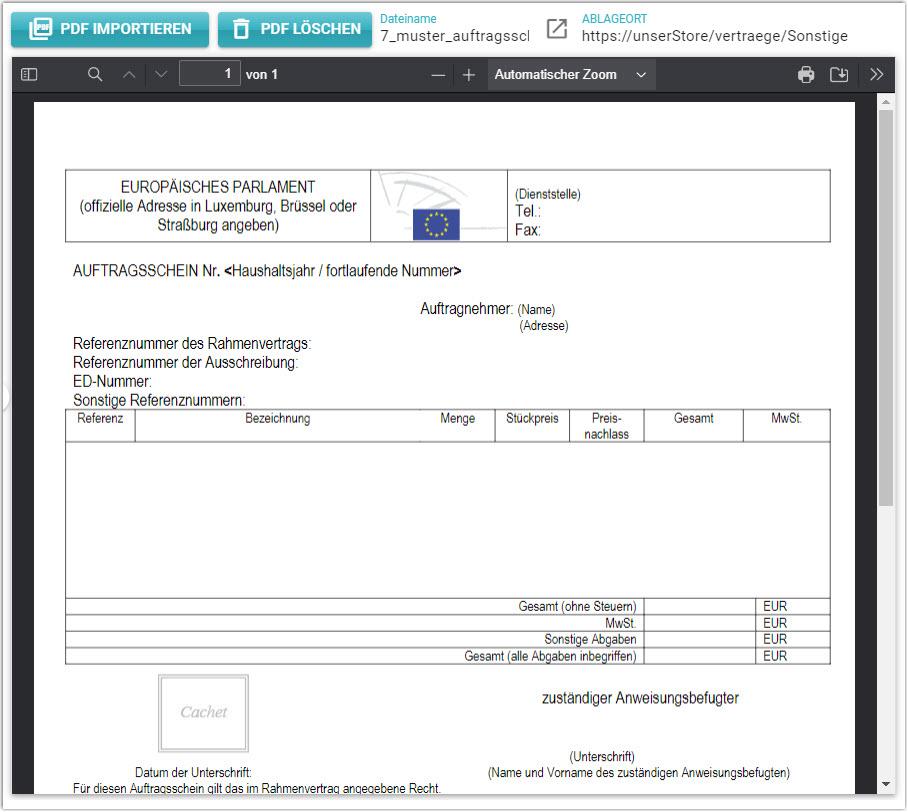Zoom out with the minus icon
This screenshot has height=812, width=908.
437,75
